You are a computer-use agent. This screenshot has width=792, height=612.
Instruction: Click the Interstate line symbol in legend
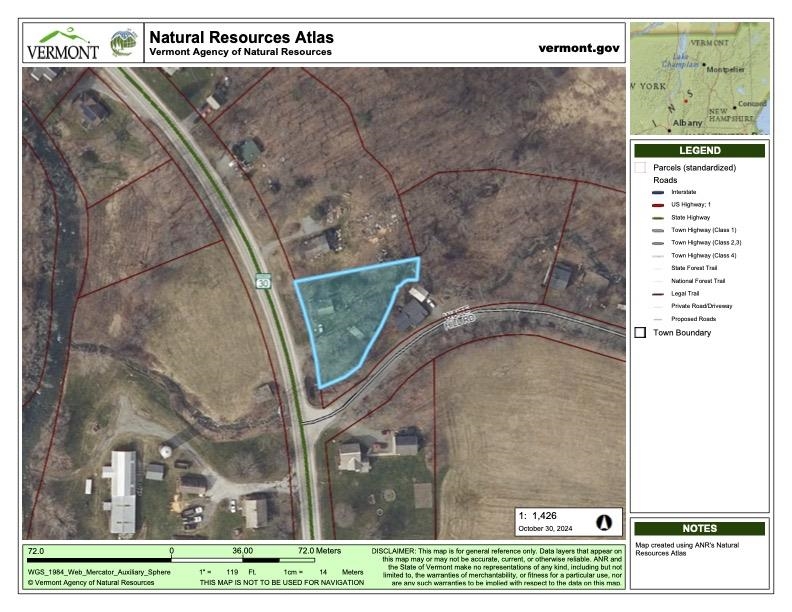pos(656,192)
